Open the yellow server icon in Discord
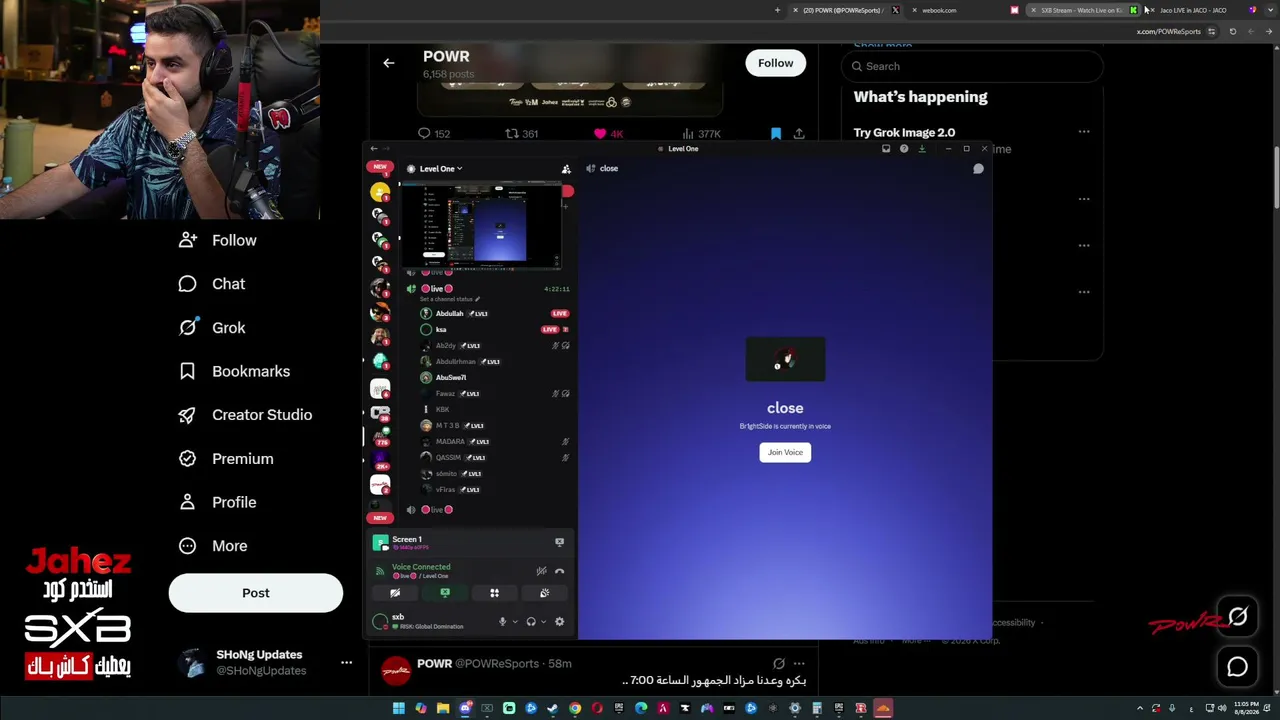This screenshot has width=1280, height=720. pyautogui.click(x=380, y=192)
